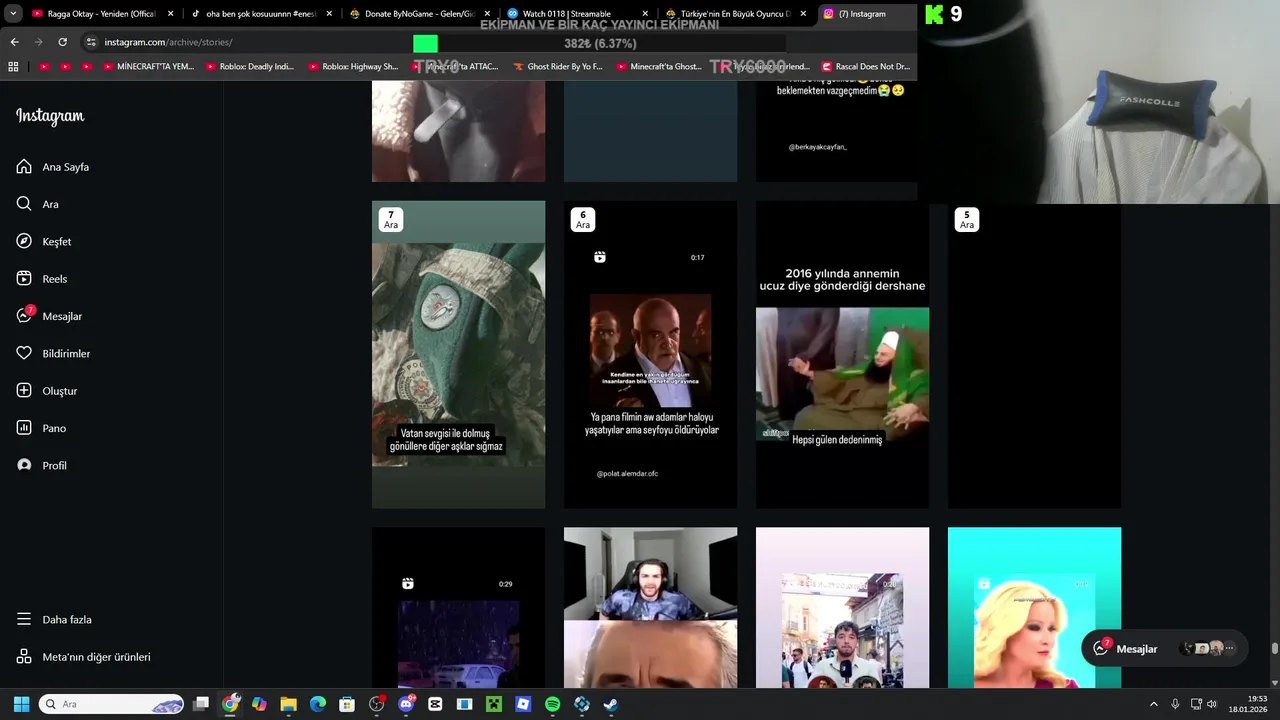Viewport: 1280px width, 720px height.
Task: Open the Reels icon in sidebar
Action: tap(24, 279)
